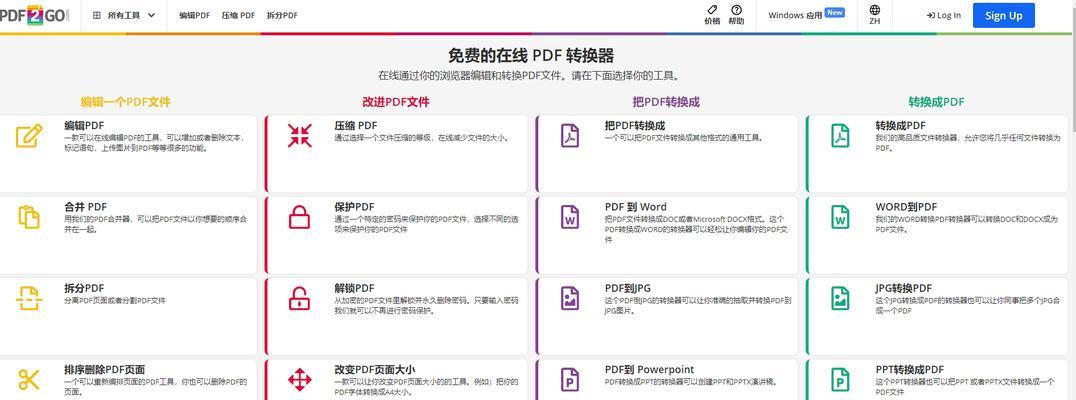Click the PPT转换成PDF green icon
Viewport: 1076px width, 400px height.
click(840, 379)
